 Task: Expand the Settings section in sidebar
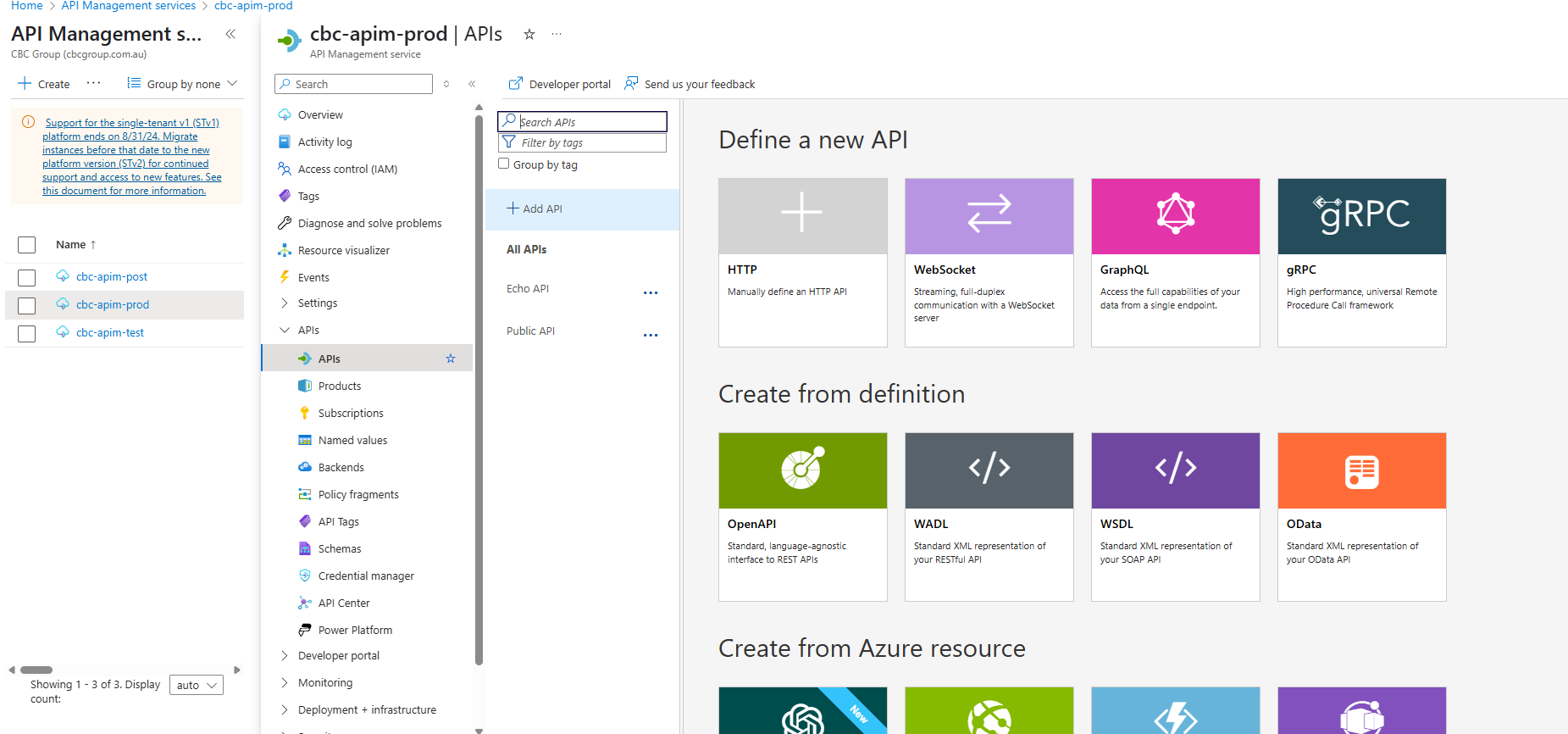[317, 303]
